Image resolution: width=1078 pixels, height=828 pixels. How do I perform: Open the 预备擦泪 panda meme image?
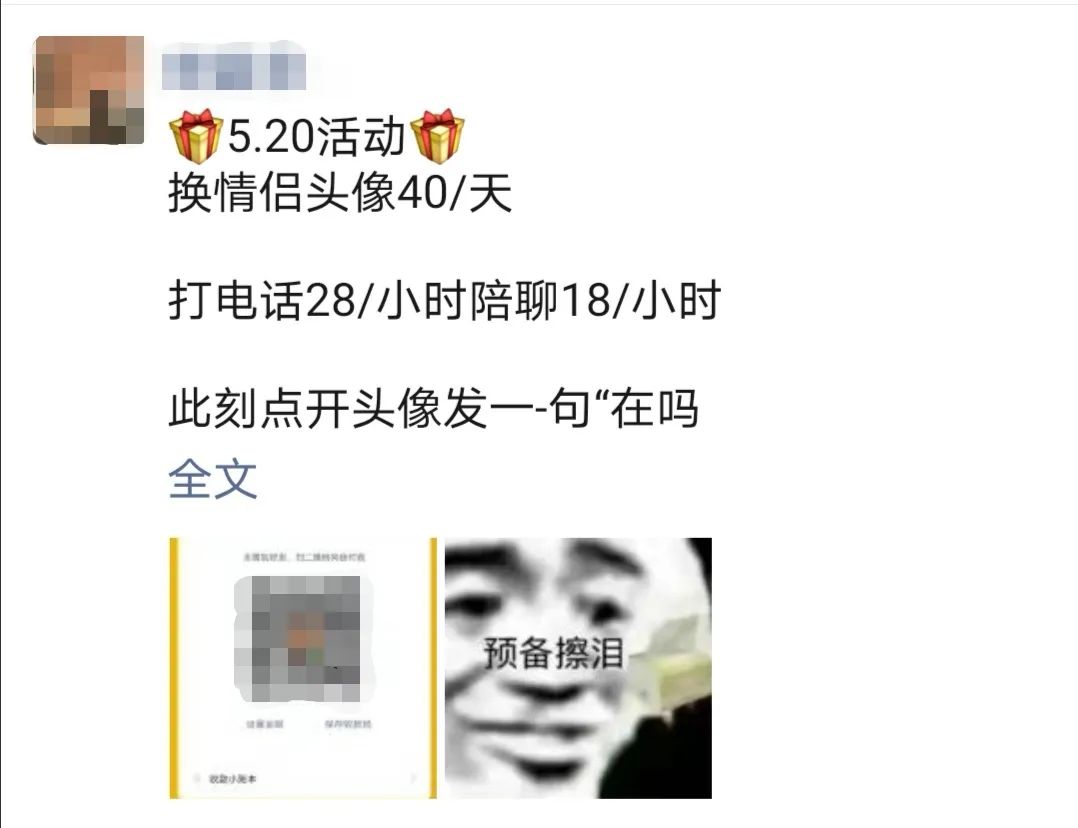point(578,668)
